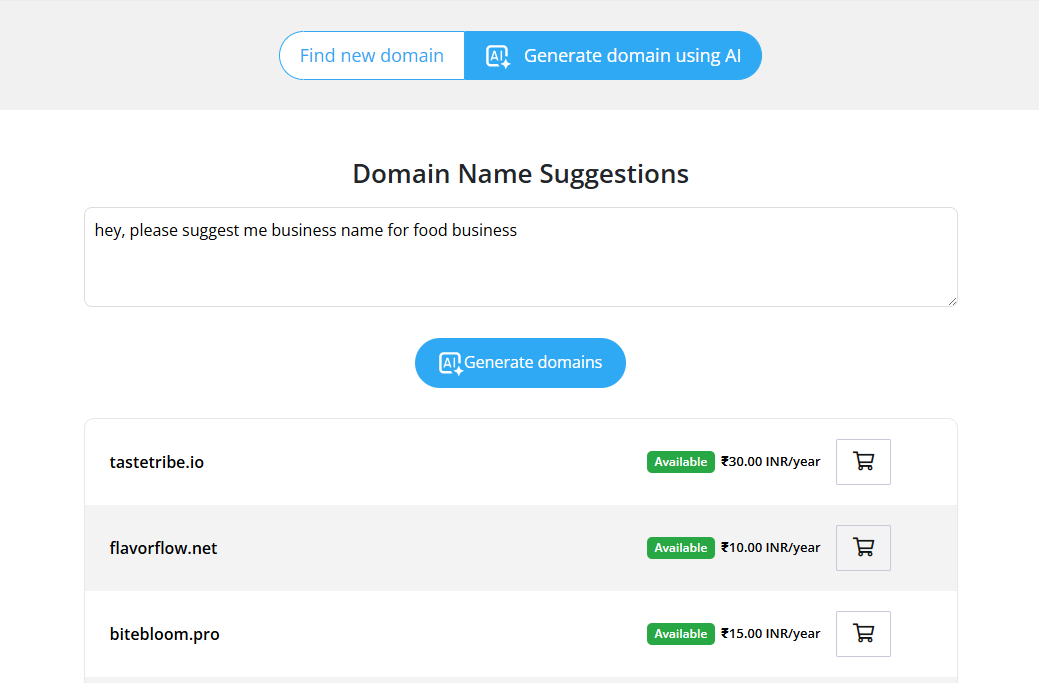Screen dimensions: 1039x683
Task: Select the bitebloom.pro domain name
Action: (164, 634)
